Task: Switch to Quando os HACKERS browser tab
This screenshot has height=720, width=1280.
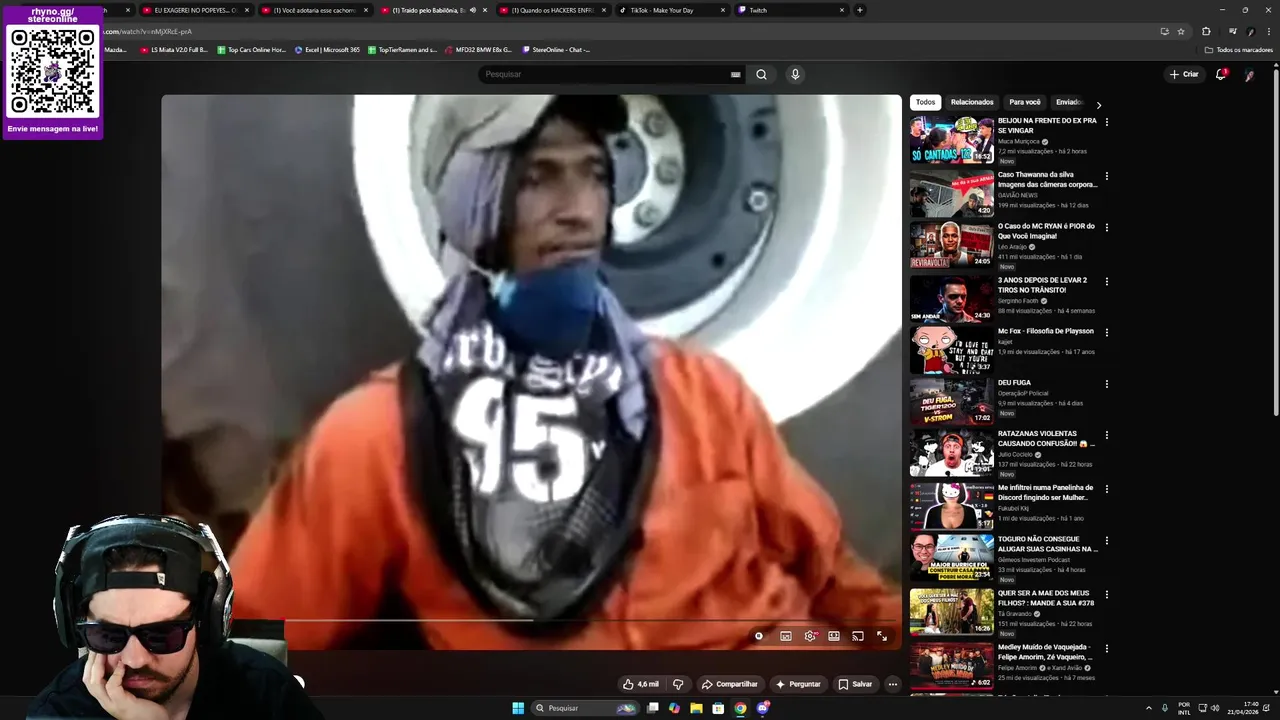Action: coord(552,10)
